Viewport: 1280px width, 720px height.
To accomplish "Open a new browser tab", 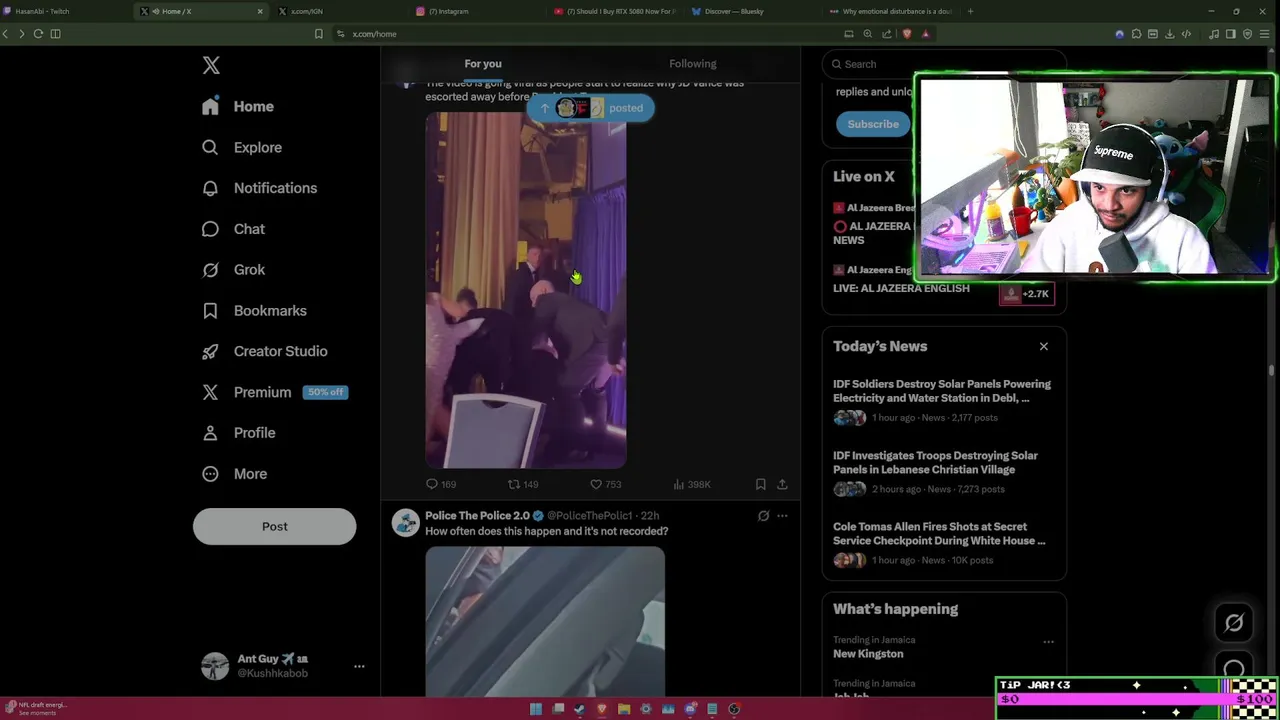I will coord(970,11).
